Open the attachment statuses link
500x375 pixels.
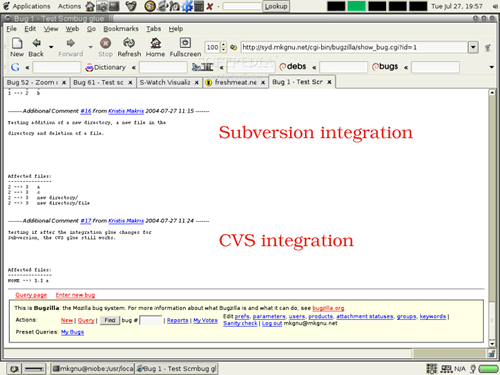pos(365,316)
